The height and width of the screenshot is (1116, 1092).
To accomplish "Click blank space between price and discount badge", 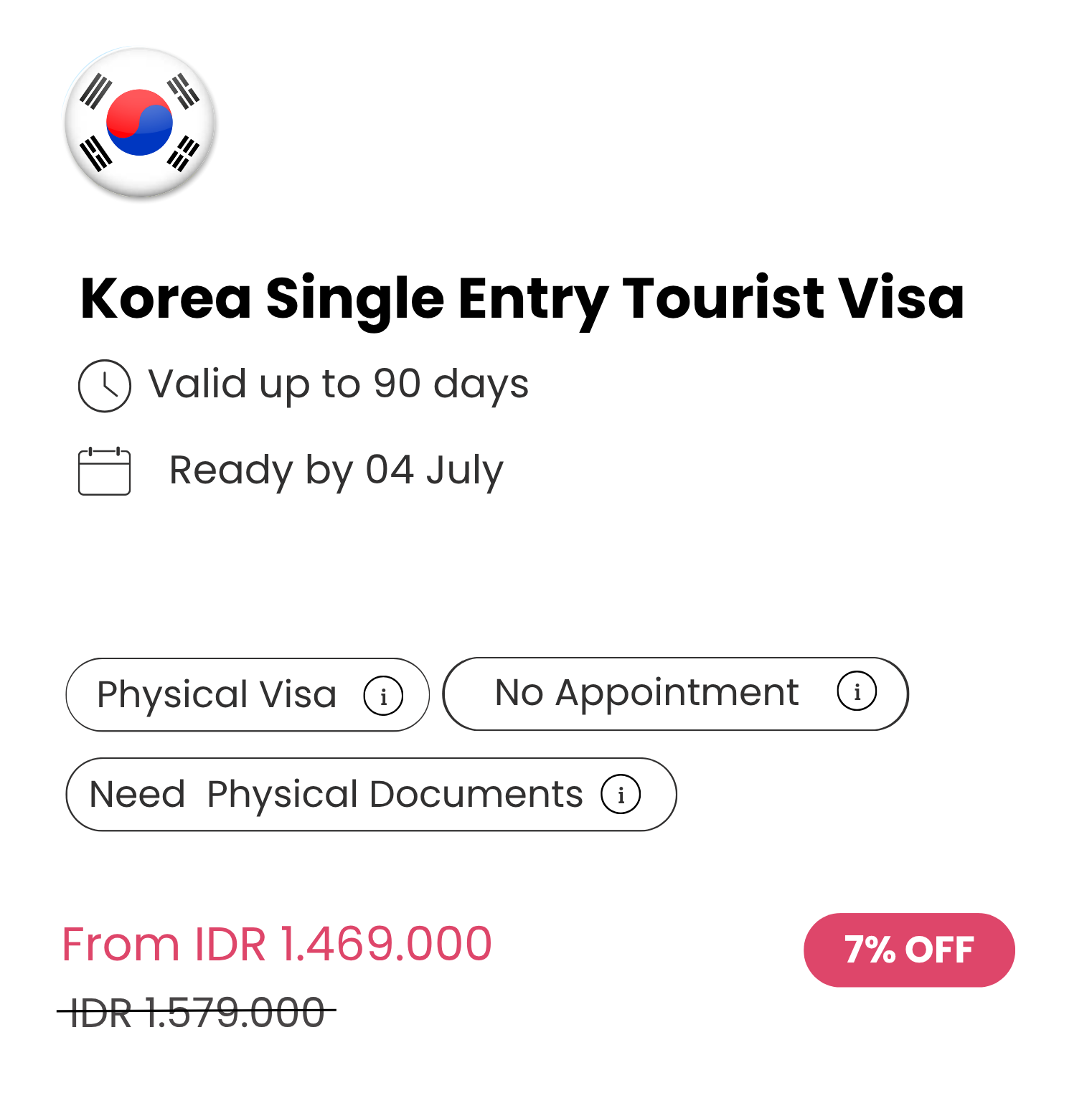I will tap(646, 947).
